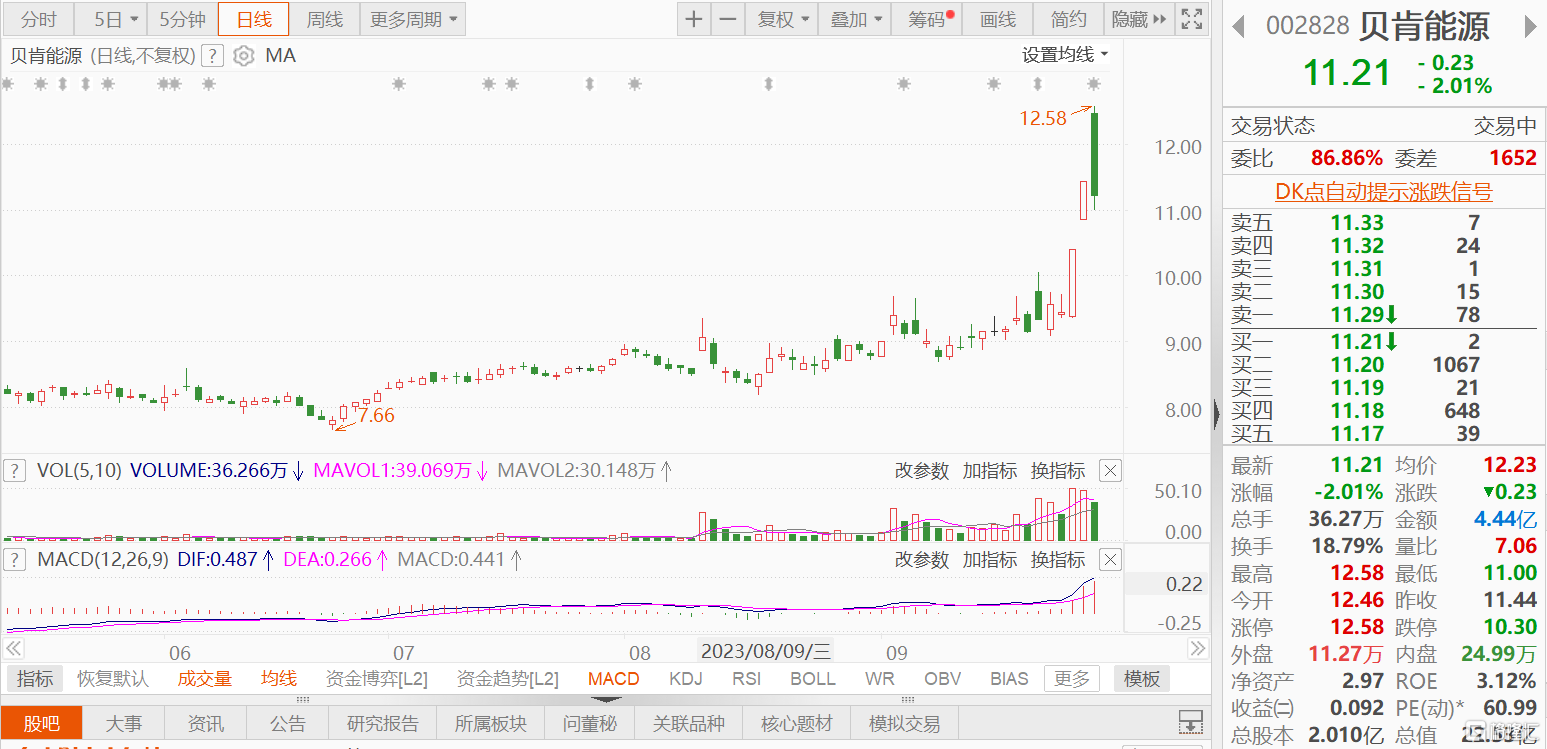1547x749 pixels.
Task: Click 画线 drawing tool button
Action: pos(998,19)
